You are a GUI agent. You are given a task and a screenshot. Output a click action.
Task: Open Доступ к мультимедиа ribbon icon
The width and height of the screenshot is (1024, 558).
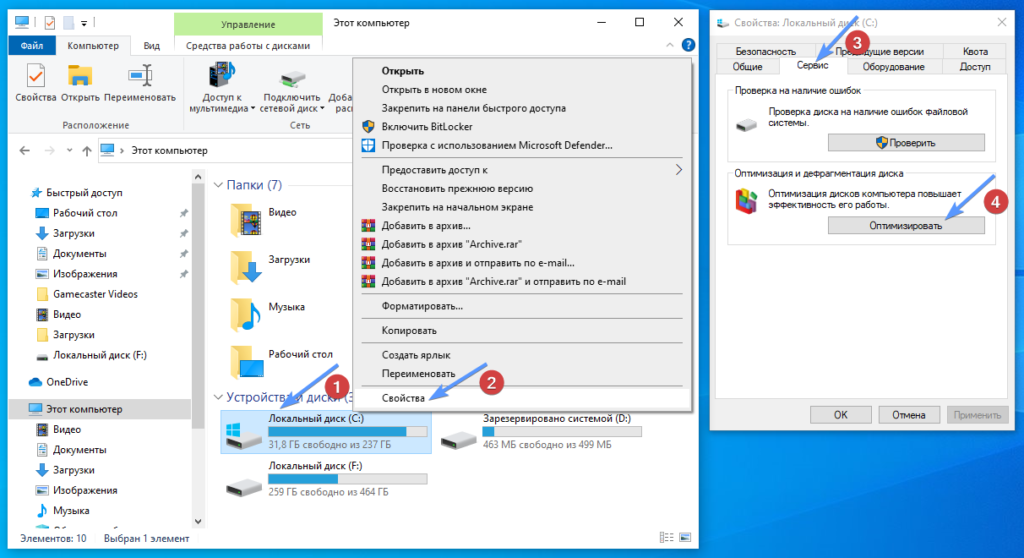coord(220,78)
